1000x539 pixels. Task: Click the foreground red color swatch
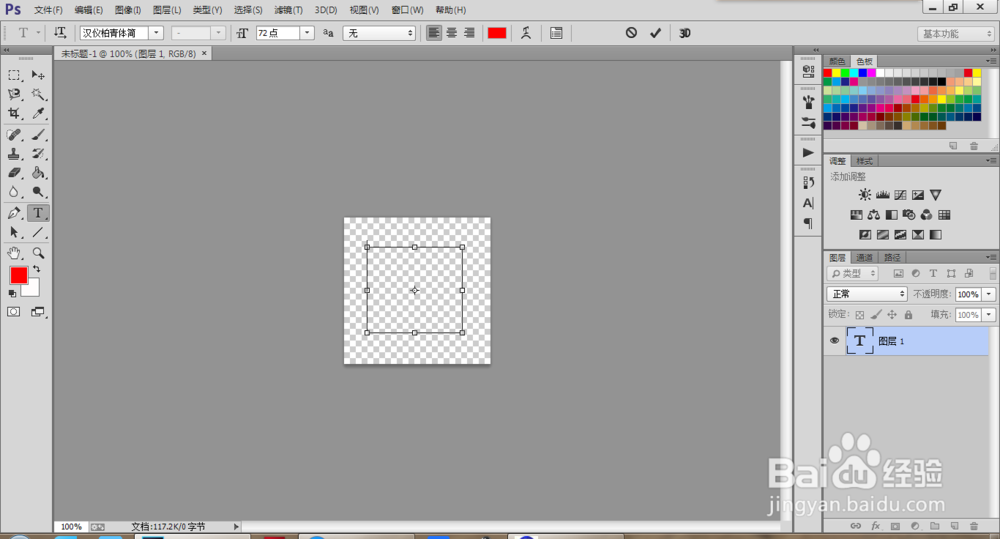18,275
